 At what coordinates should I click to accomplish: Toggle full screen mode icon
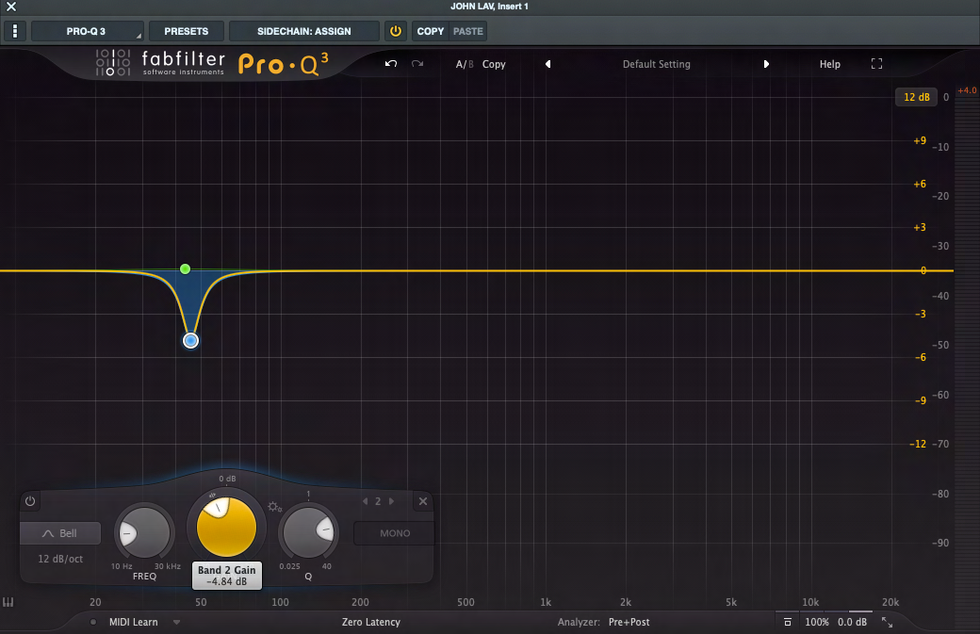point(876,64)
